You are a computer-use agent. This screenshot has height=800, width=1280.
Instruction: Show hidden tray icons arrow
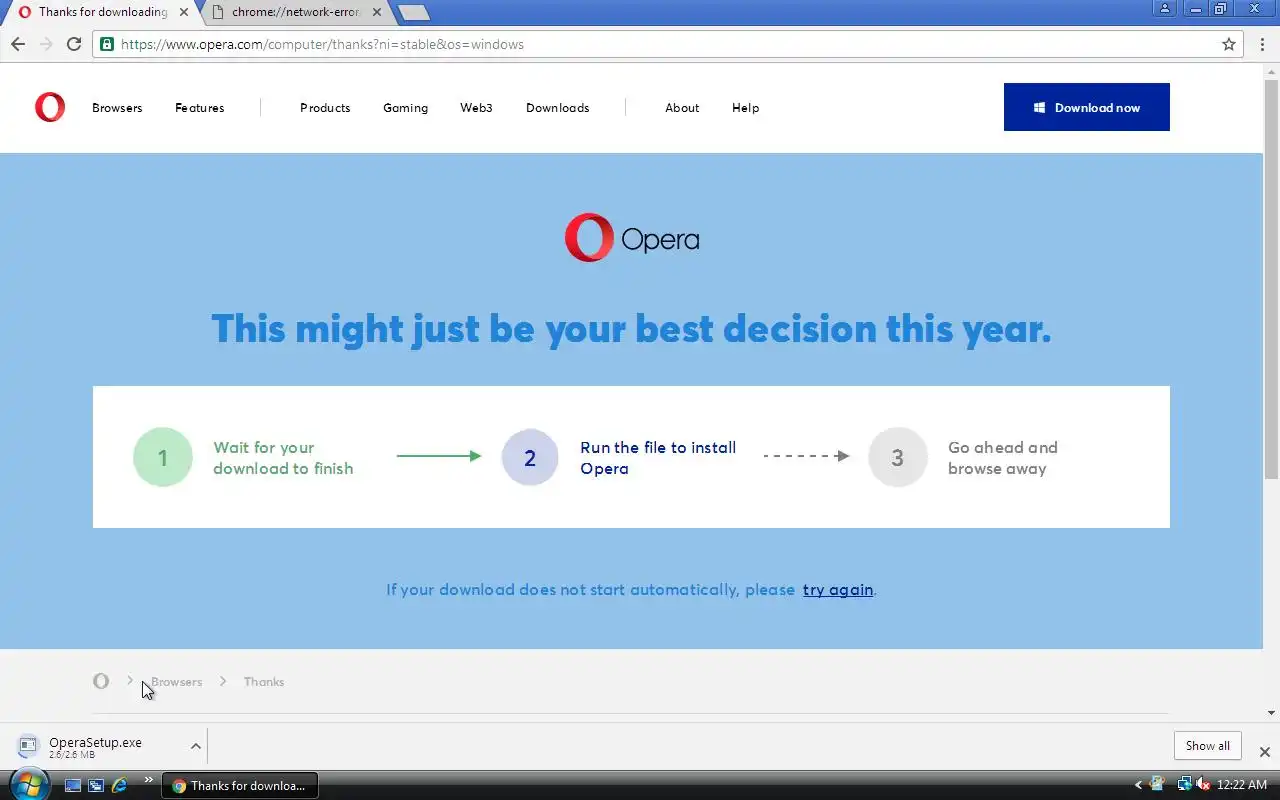(1138, 785)
